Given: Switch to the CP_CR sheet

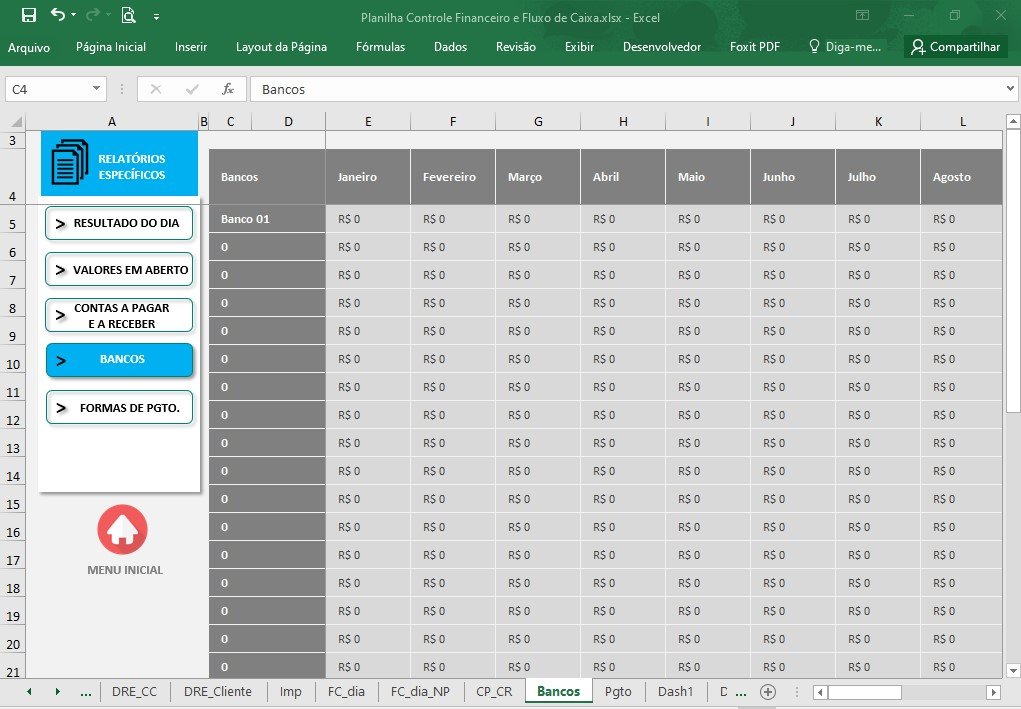Looking at the screenshot, I should tap(494, 691).
